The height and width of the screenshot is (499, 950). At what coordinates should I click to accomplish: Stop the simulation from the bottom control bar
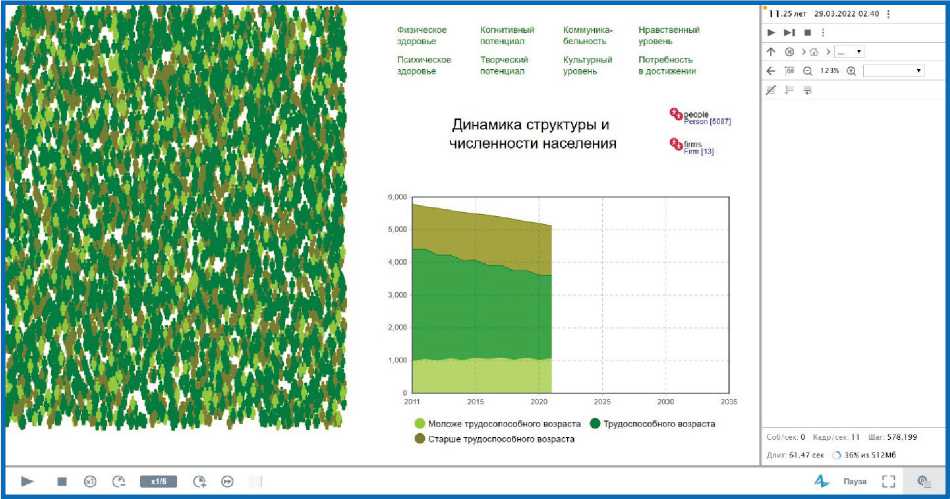tap(62, 481)
